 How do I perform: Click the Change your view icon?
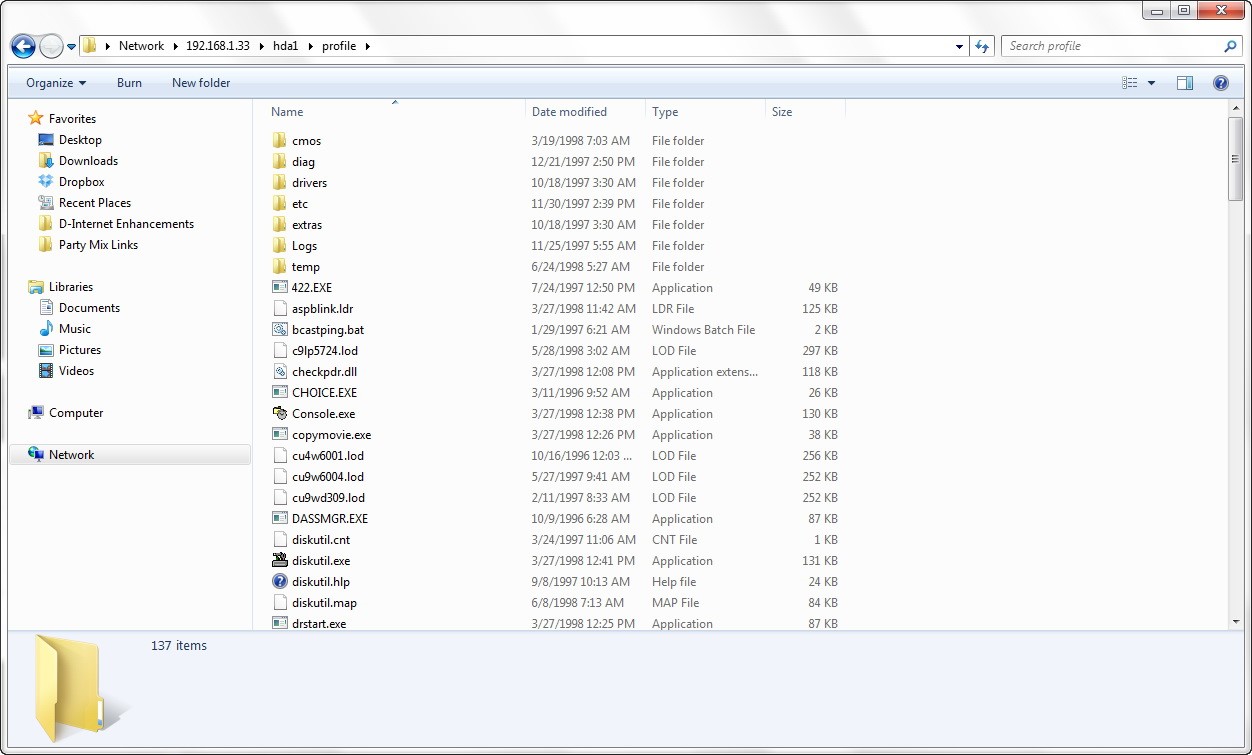[x=1130, y=83]
